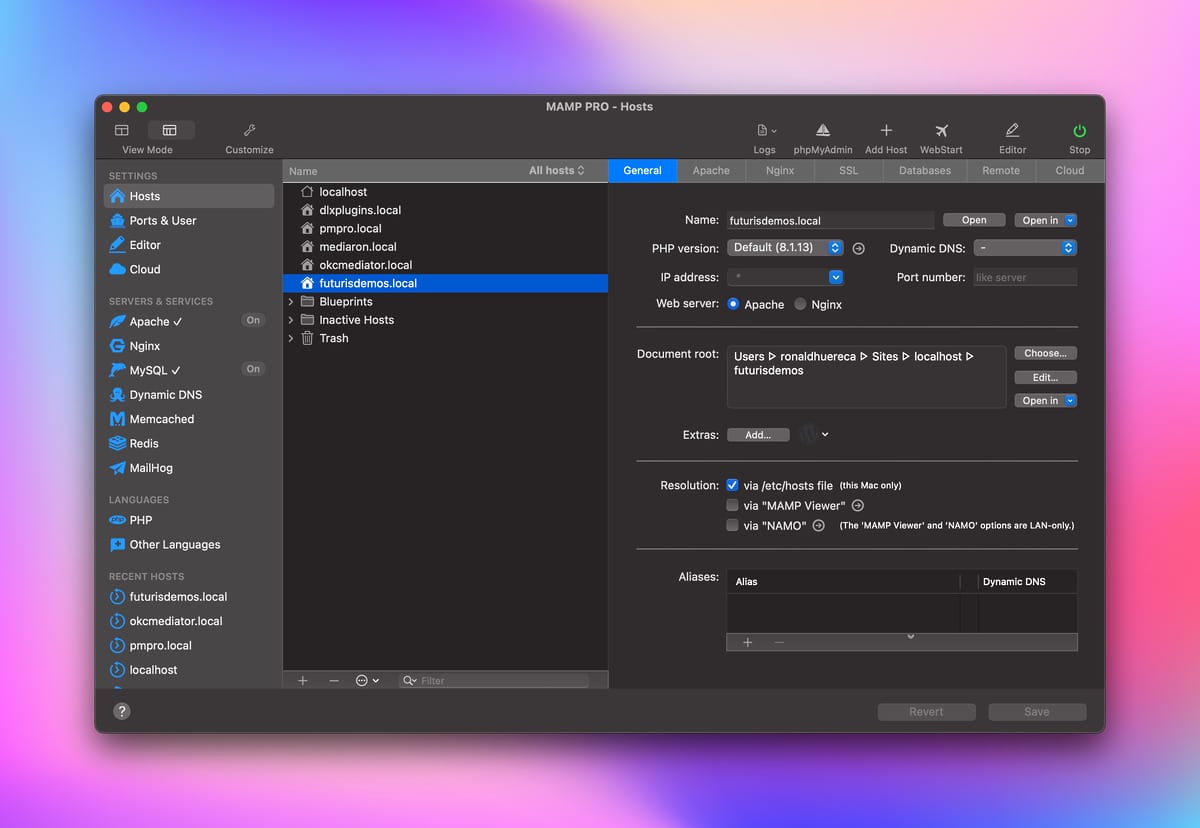Click the Revert button
The image size is (1200, 828).
point(926,712)
